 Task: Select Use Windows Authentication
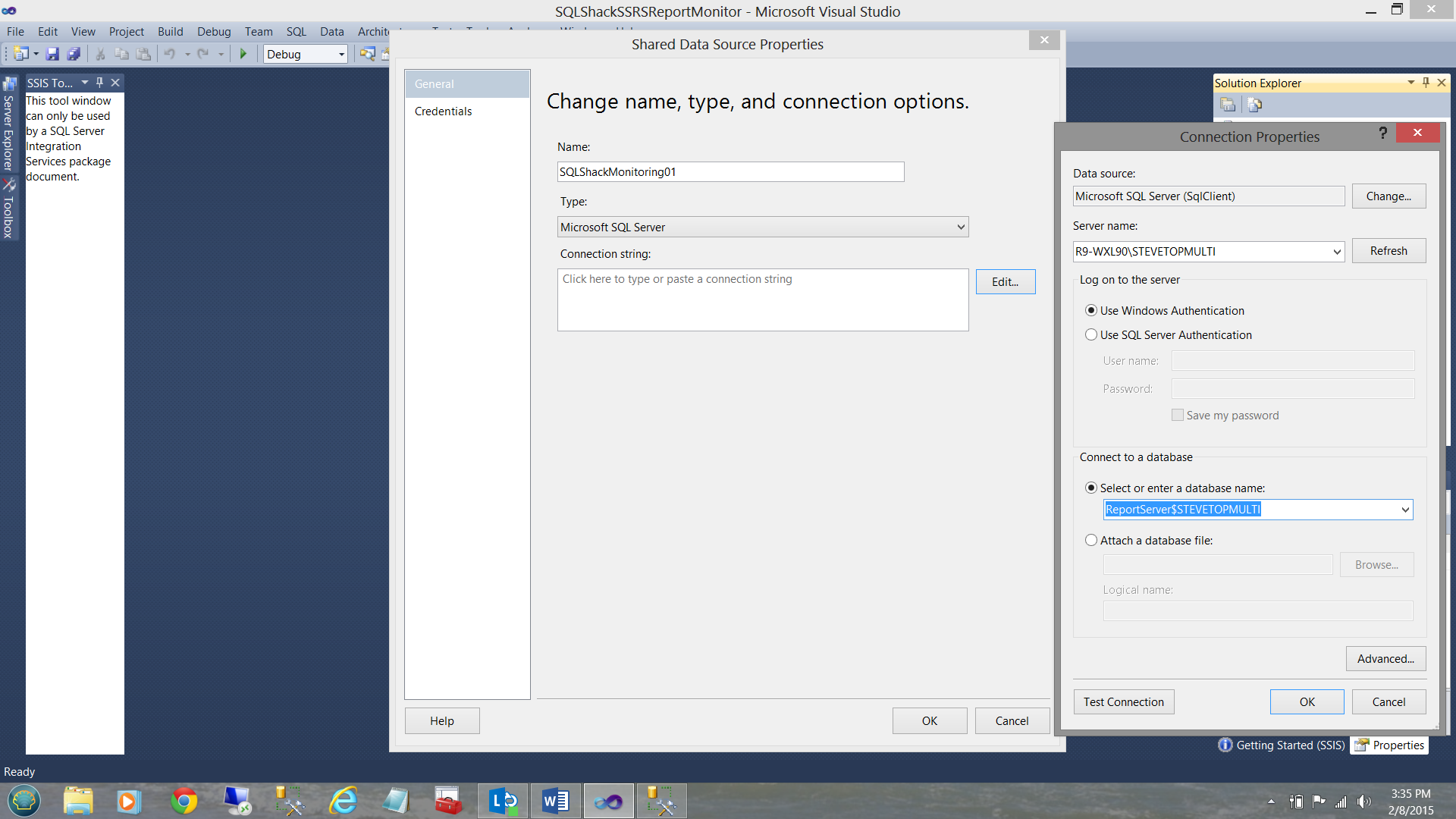click(1091, 311)
